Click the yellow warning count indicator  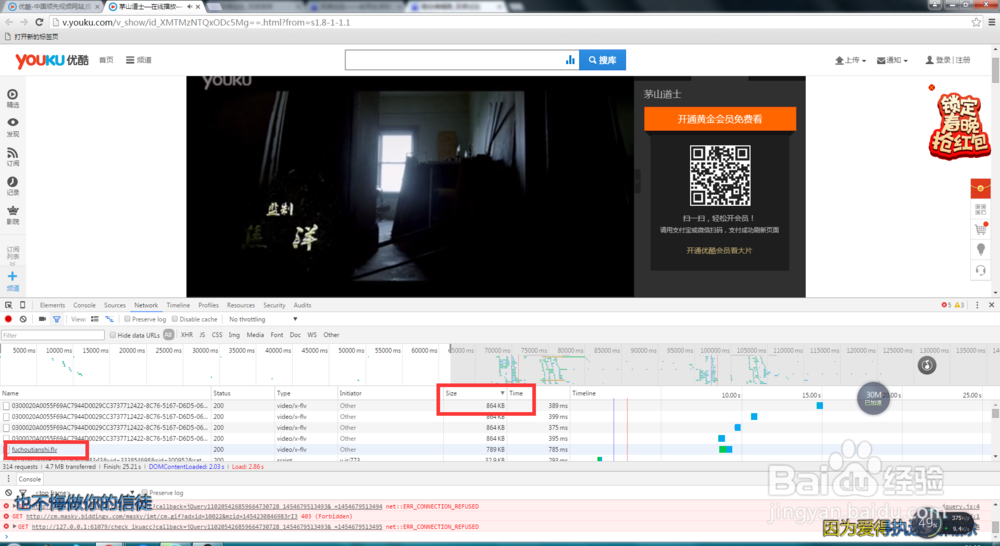(x=959, y=305)
